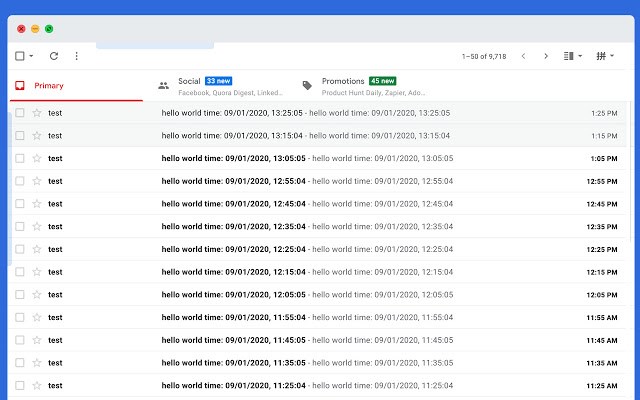Tick the select-all checkbox in toolbar
Image resolution: width=640 pixels, height=400 pixels.
click(20, 56)
